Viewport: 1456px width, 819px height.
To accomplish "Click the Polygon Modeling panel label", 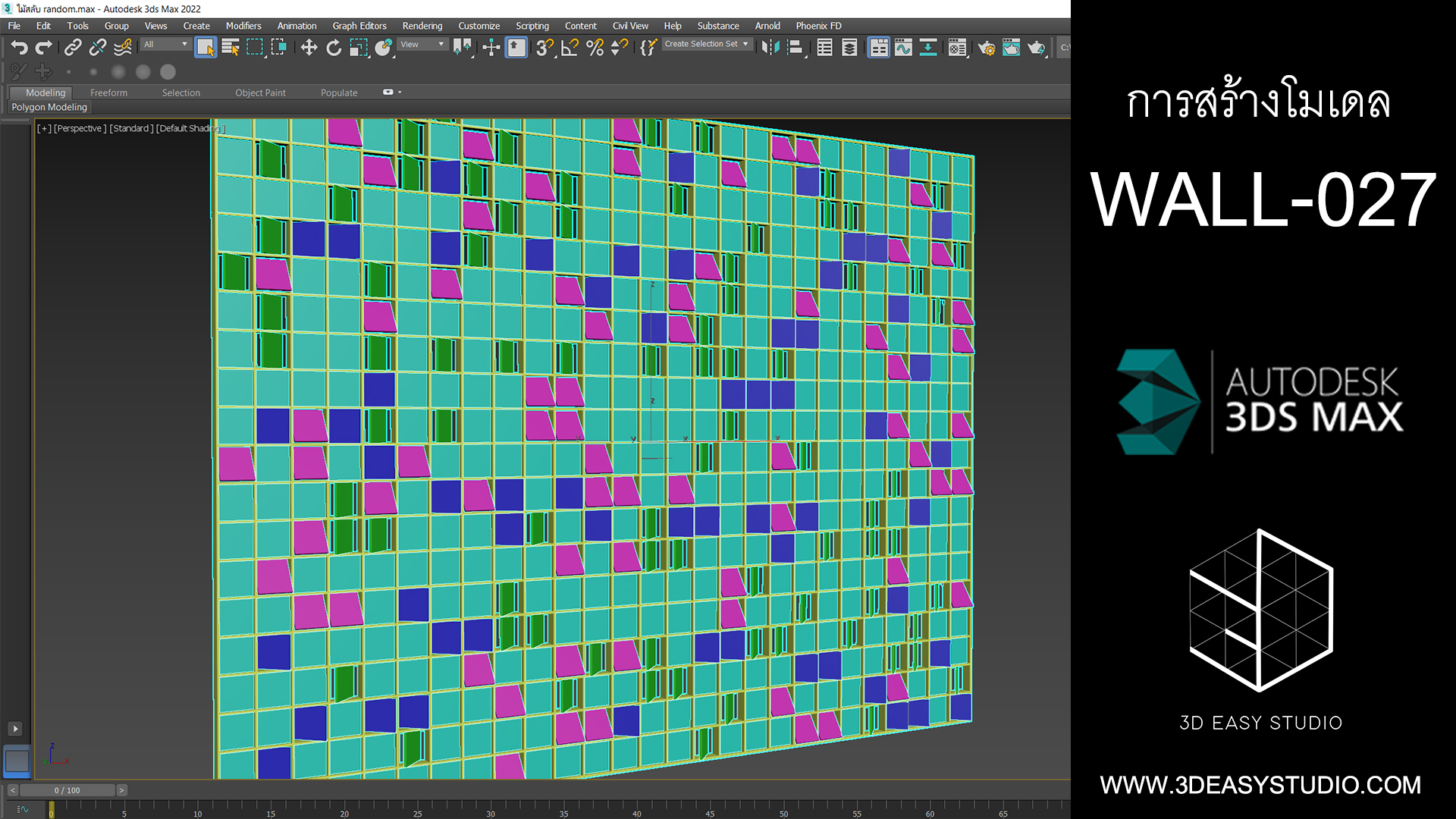I will point(49,107).
